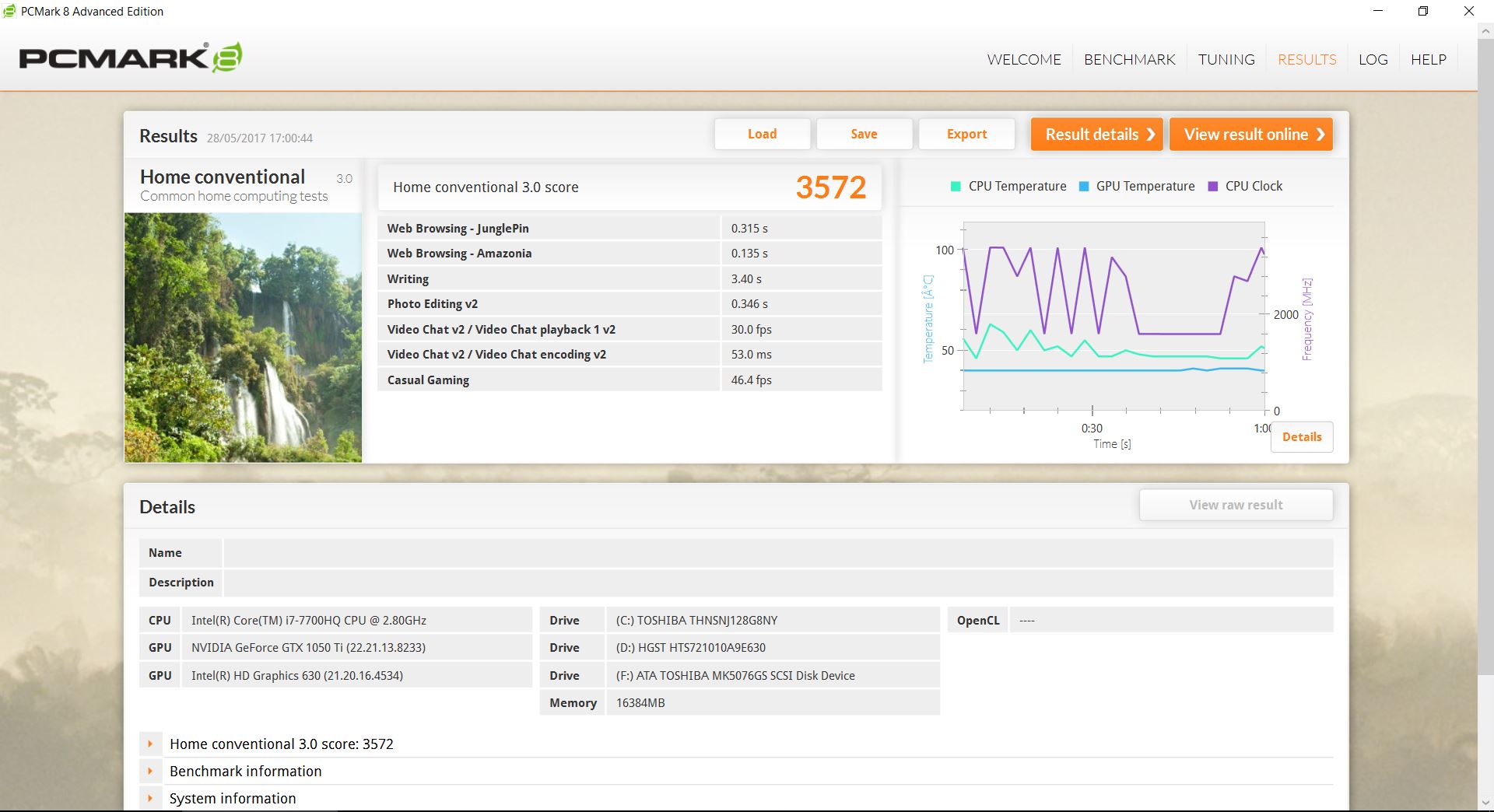The image size is (1494, 812).
Task: Click the 0.315 s JunglePin value
Action: (749, 229)
